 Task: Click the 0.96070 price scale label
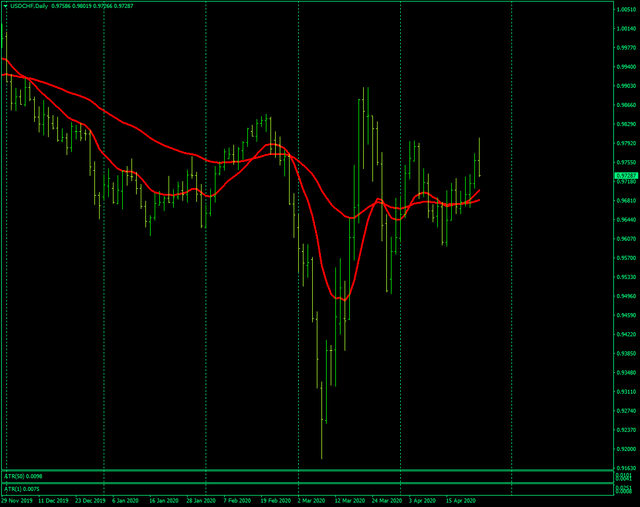(627, 239)
